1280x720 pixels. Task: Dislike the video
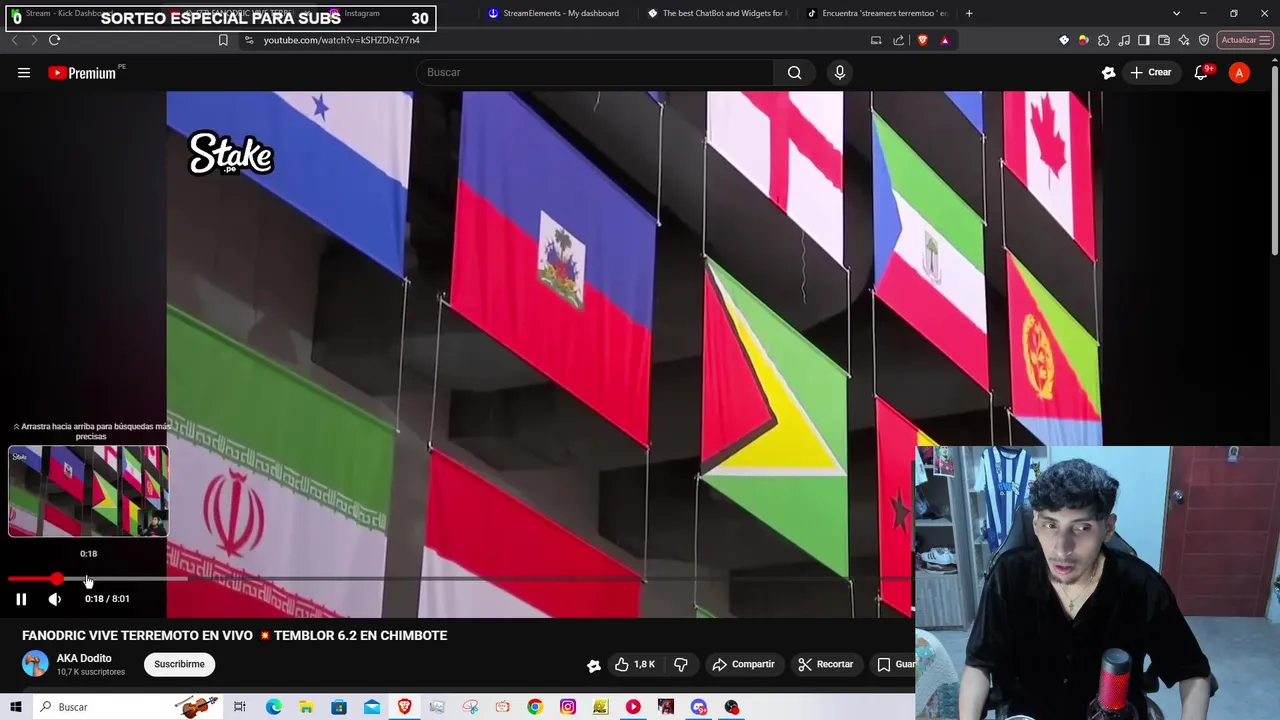(x=681, y=664)
